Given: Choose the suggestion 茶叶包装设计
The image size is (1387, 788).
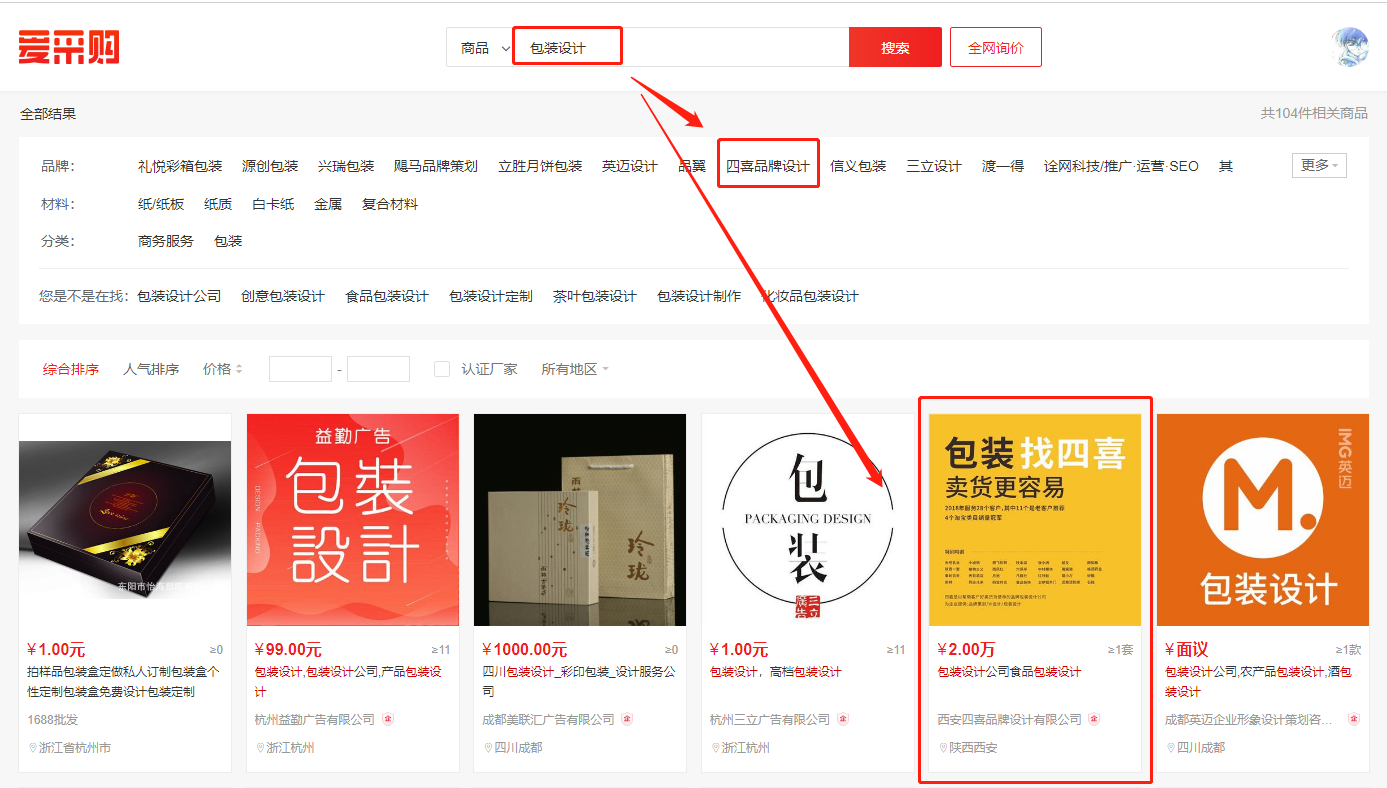Looking at the screenshot, I should tap(595, 296).
